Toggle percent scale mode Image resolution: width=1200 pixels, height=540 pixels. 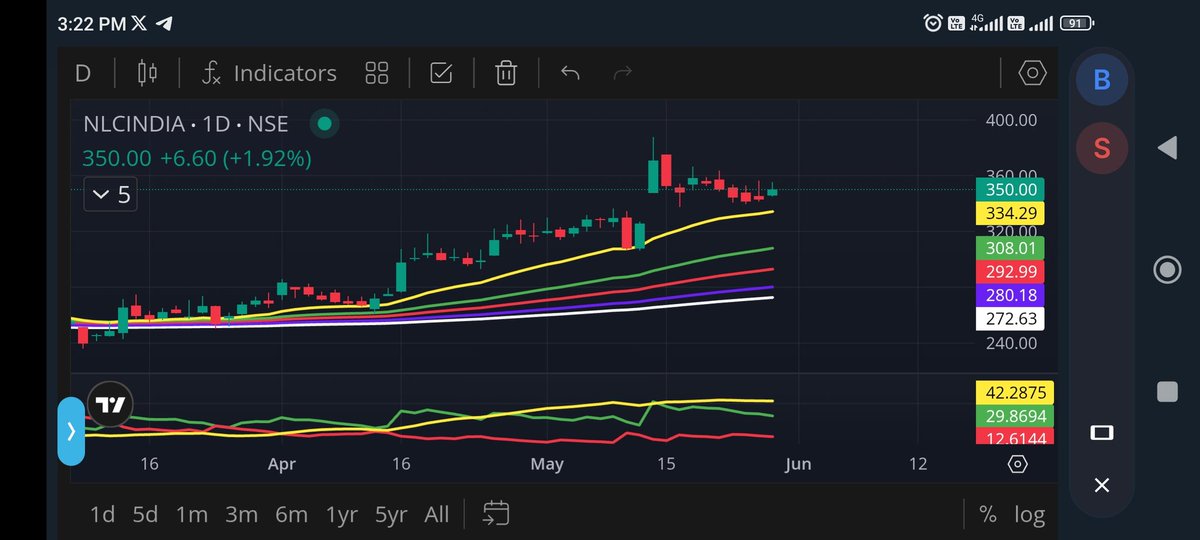(988, 514)
